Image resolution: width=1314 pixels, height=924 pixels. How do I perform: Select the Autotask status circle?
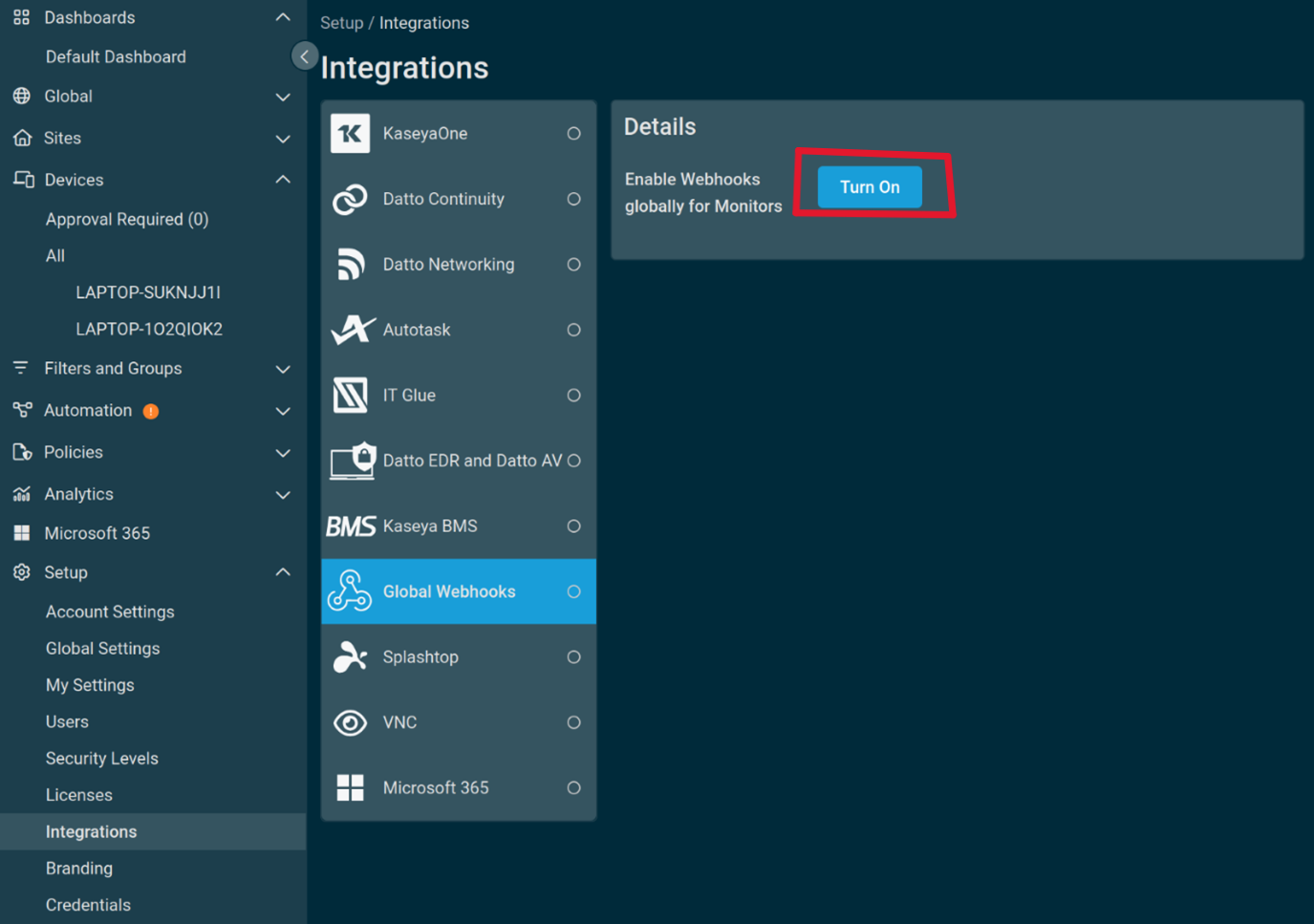point(573,330)
